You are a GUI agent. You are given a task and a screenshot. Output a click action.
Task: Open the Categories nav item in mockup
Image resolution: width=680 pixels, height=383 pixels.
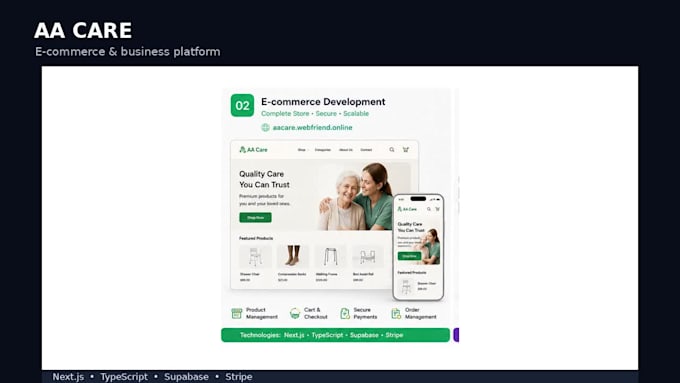click(323, 150)
